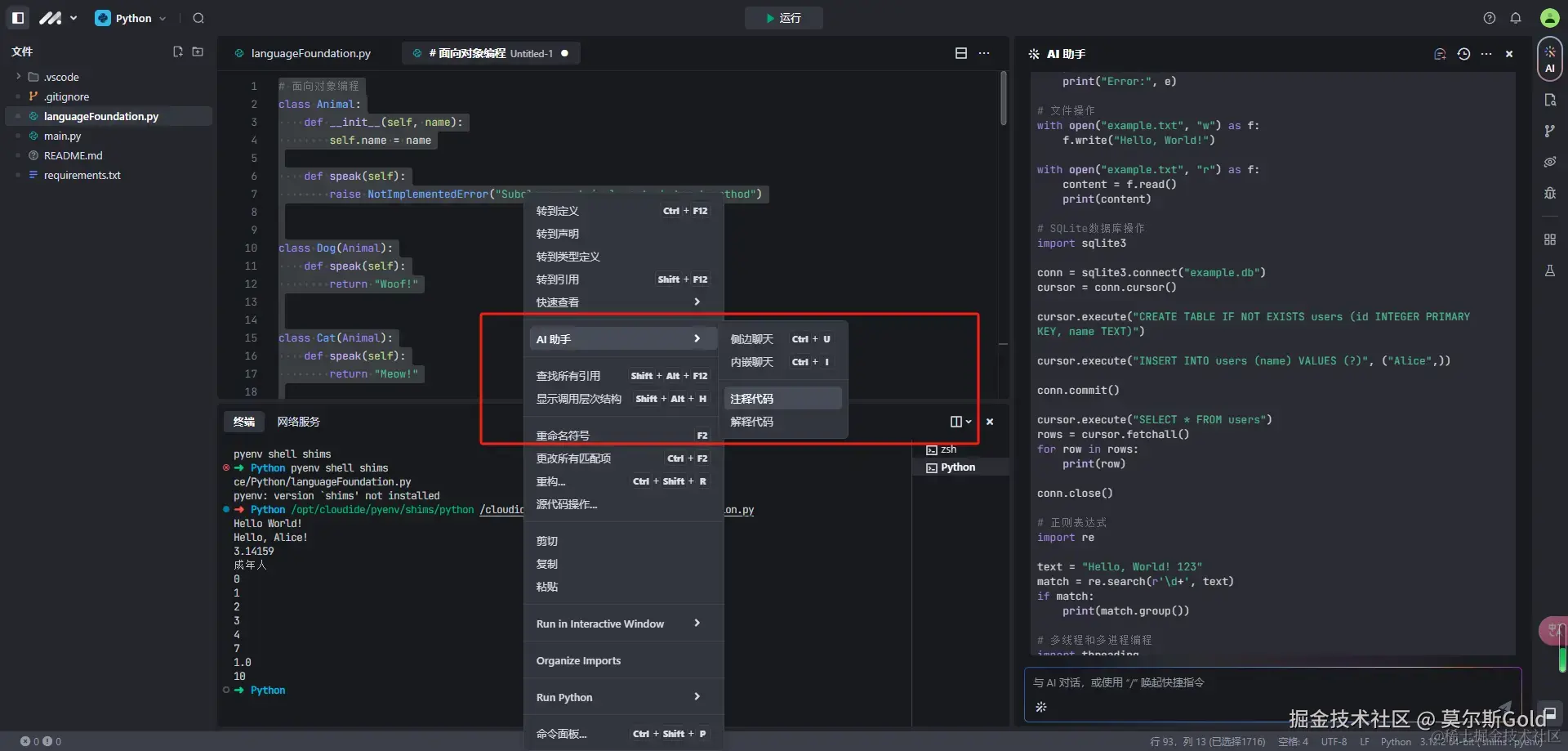
Task: Open the debug icon in right sidebar
Action: click(1550, 194)
